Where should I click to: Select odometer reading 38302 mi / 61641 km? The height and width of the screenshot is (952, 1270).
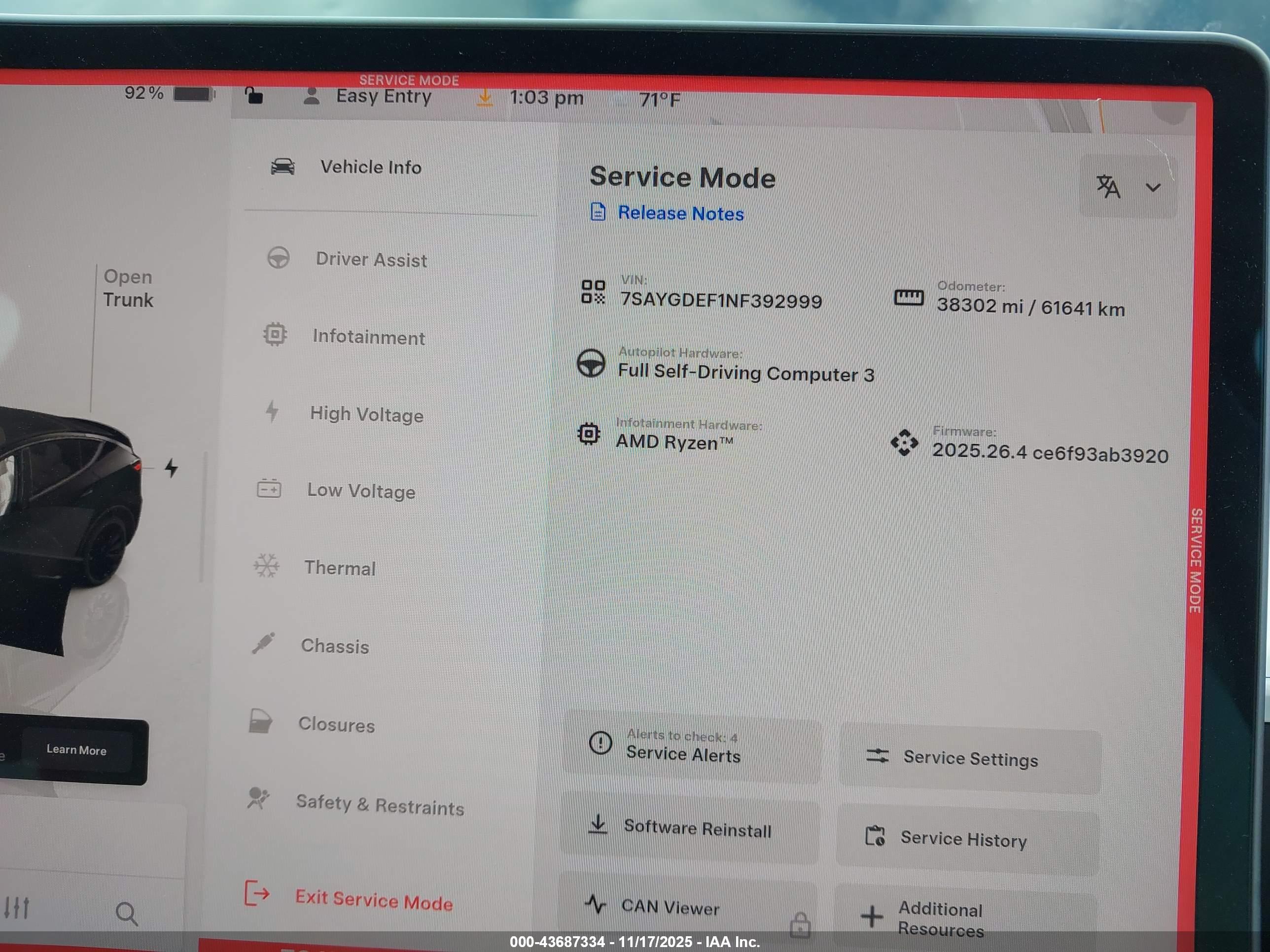click(1030, 307)
